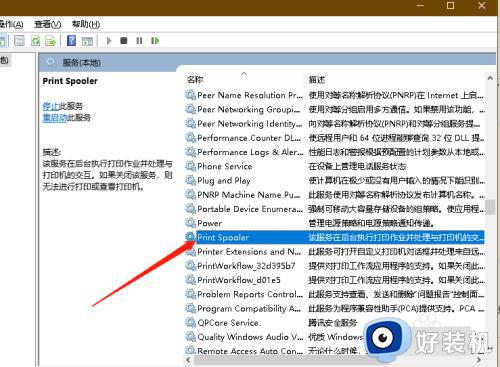Sort by the 描述 column header
500x367 pixels.
click(317, 80)
